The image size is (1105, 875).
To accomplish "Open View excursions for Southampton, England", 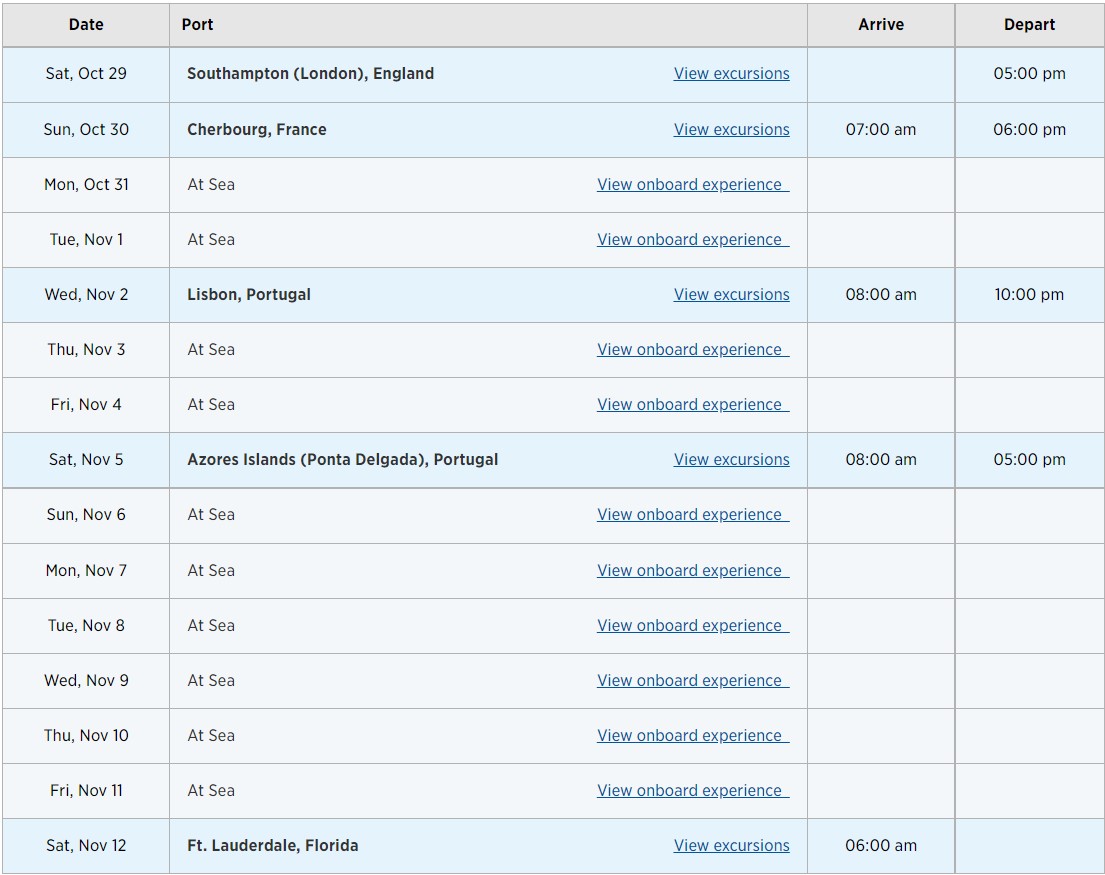I will tap(731, 74).
